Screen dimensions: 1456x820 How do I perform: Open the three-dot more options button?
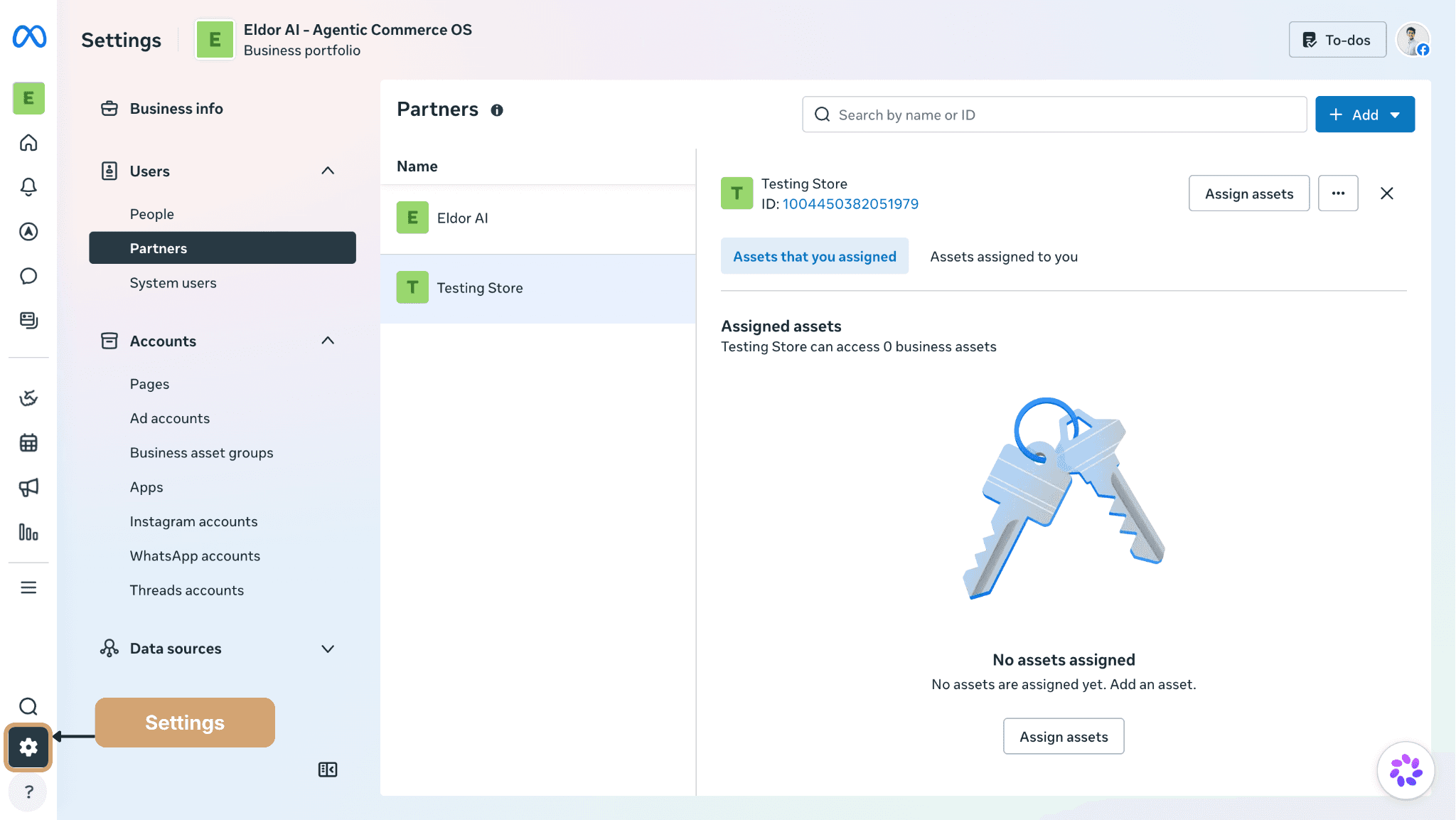1338,193
